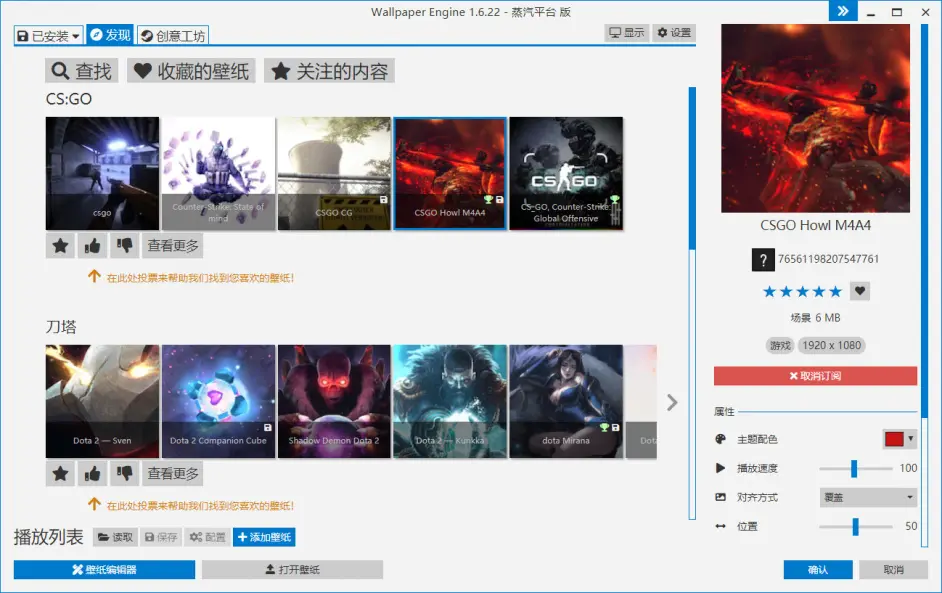The image size is (942, 593).
Task: Select the Dota 2 — Kunkka wallpaper
Action: coord(450,401)
